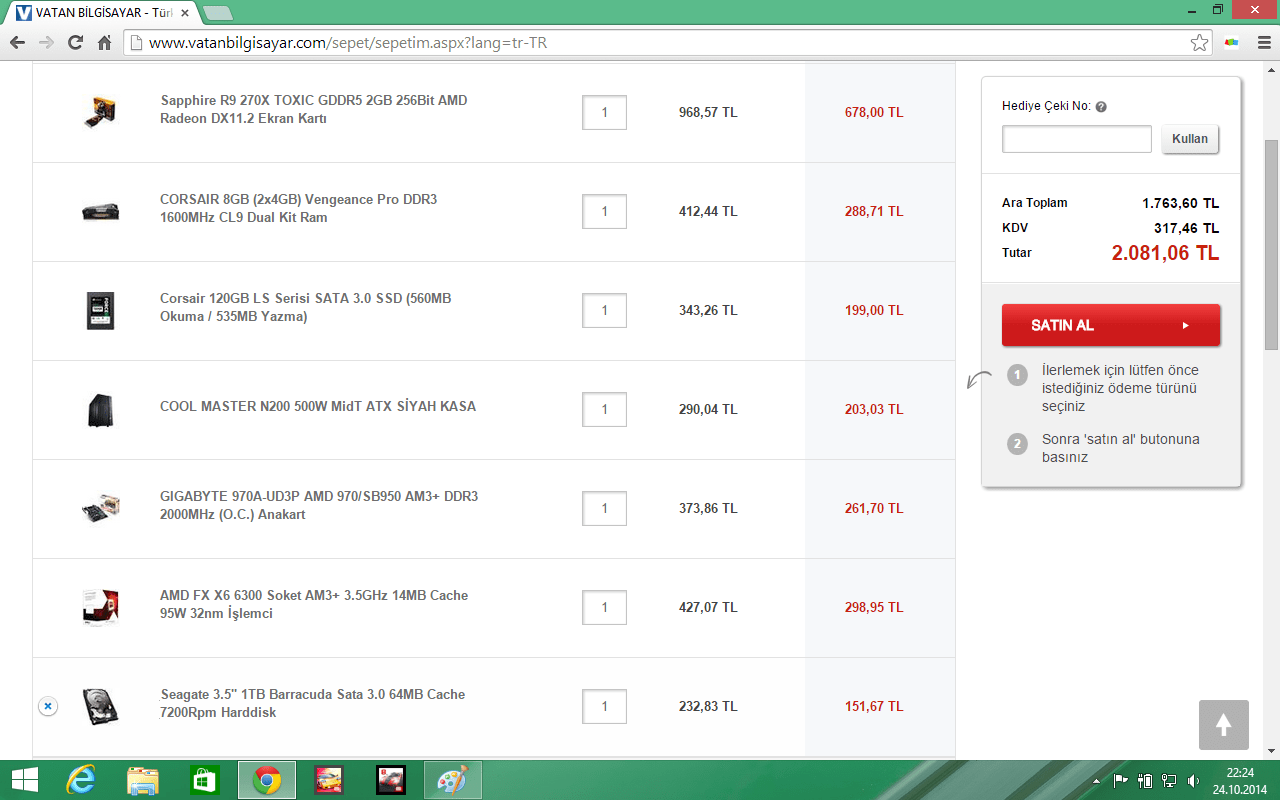Open the browser home page
1280x800 pixels.
(x=104, y=43)
